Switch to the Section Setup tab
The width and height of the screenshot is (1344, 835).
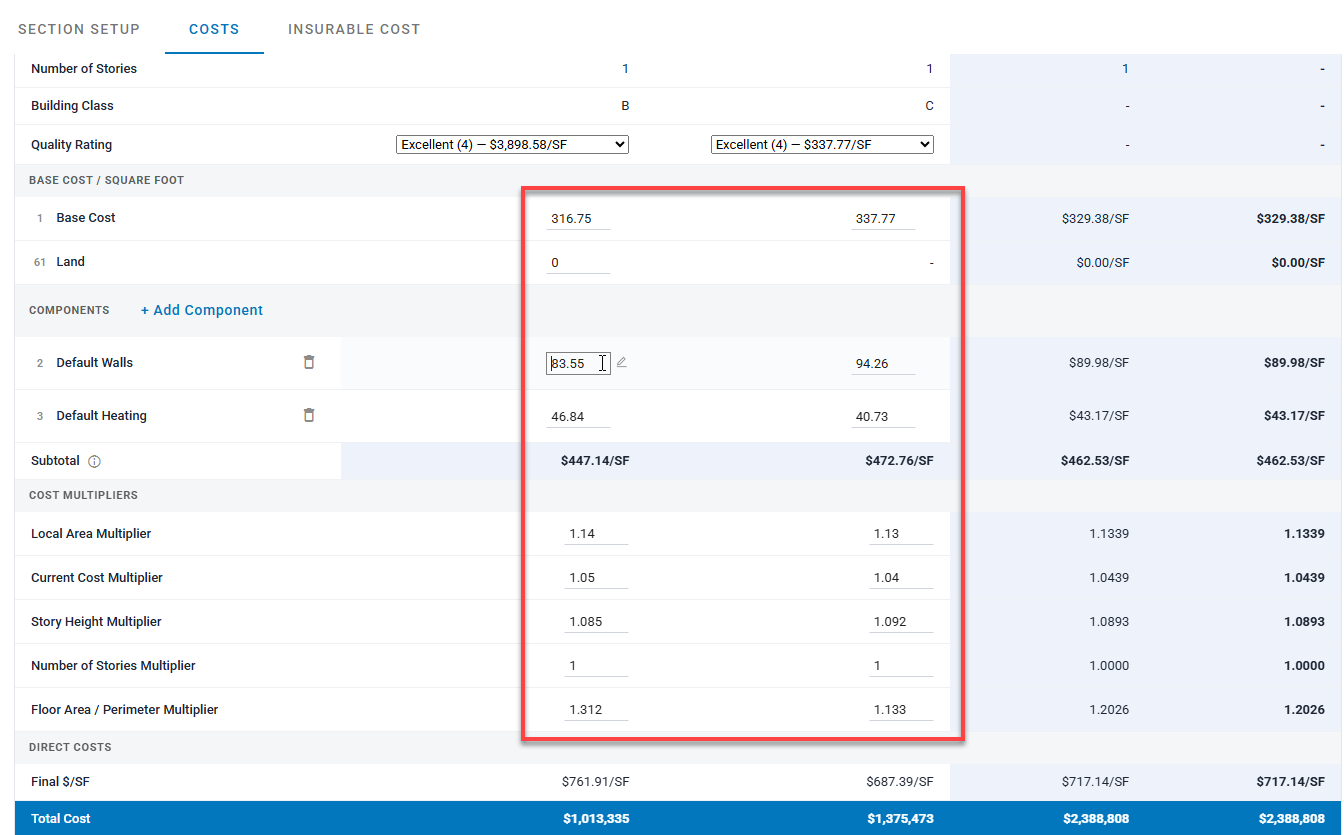pos(79,29)
